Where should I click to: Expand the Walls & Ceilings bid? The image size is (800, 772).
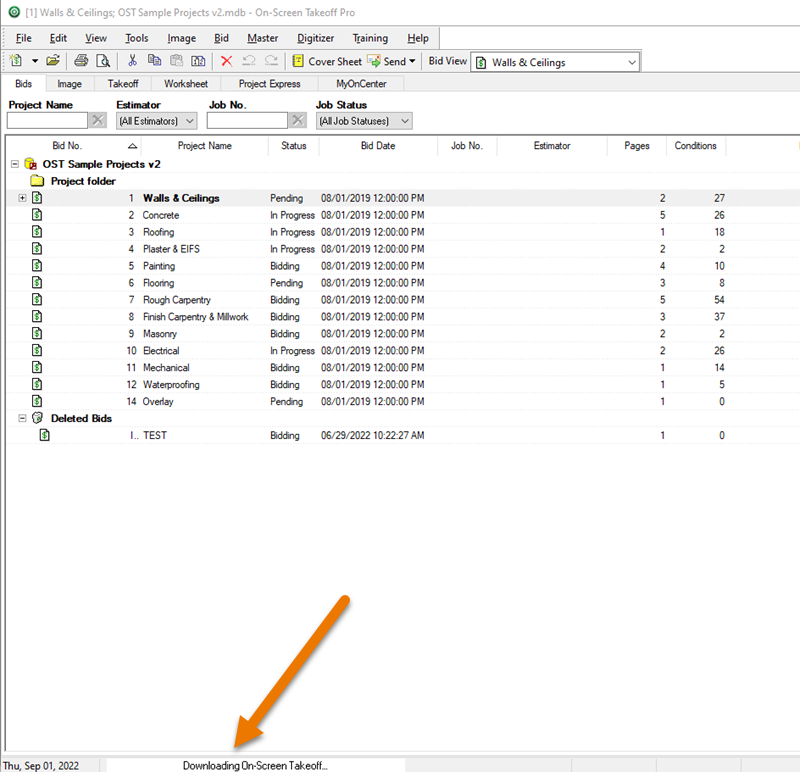click(x=22, y=197)
